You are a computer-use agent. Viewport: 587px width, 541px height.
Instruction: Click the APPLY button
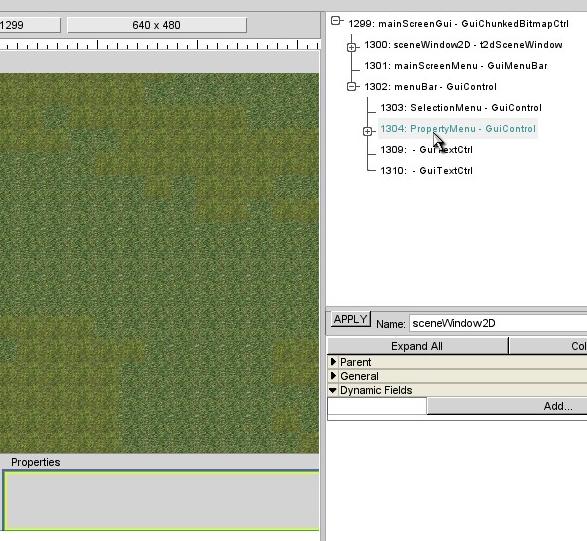pos(351,319)
